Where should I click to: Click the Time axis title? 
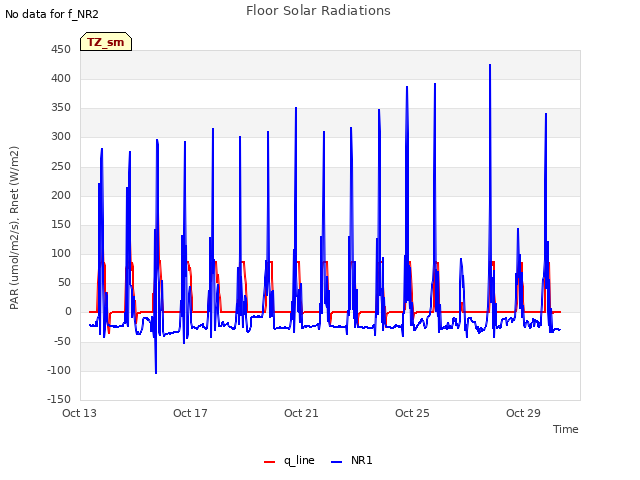click(566, 429)
